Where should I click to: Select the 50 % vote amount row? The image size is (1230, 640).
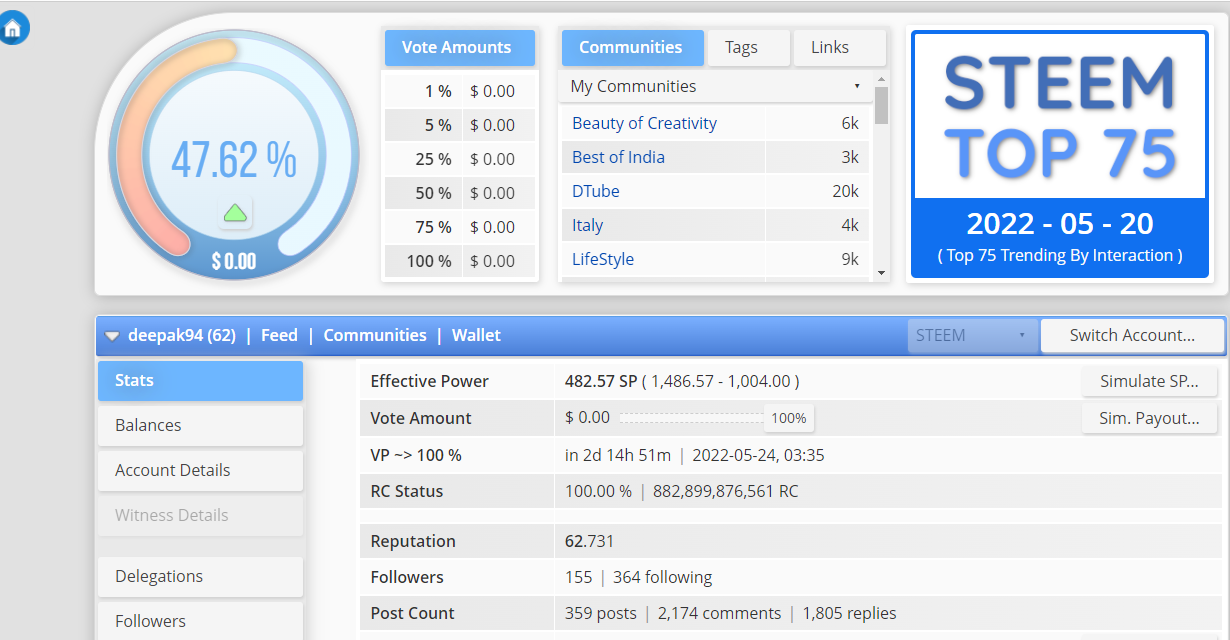(x=460, y=193)
